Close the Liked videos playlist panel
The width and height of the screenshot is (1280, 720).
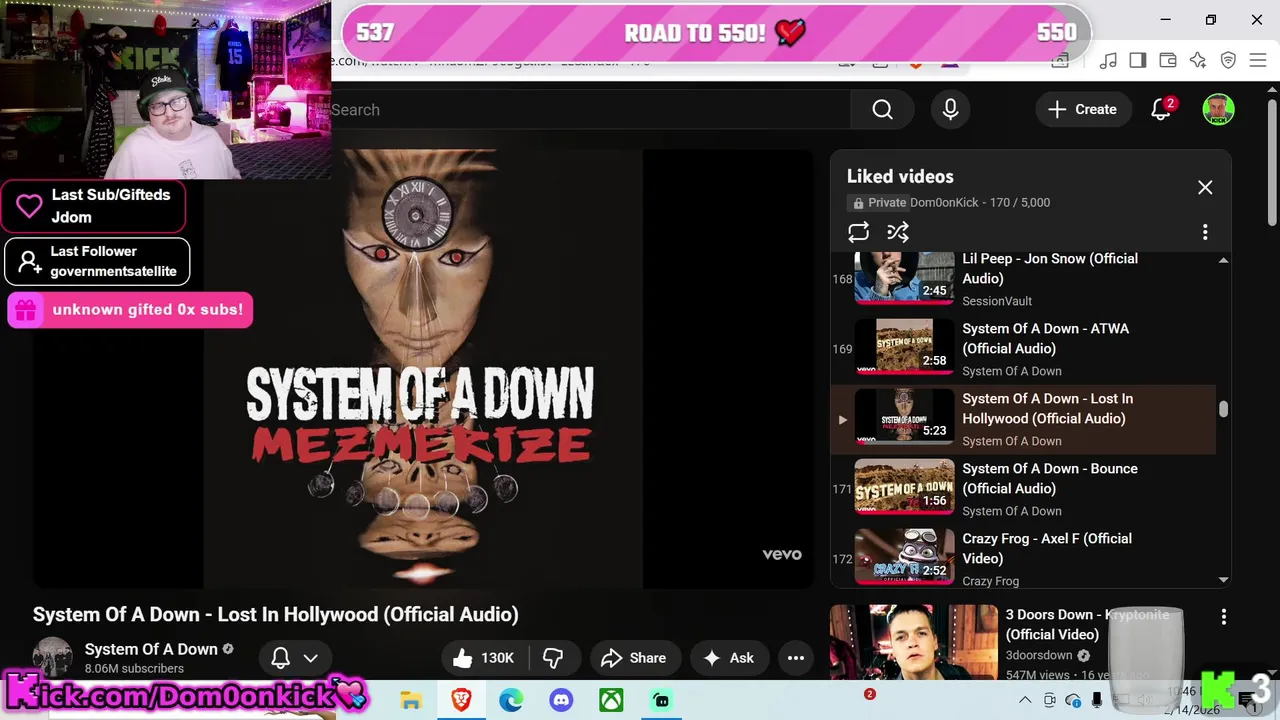tap(1205, 188)
